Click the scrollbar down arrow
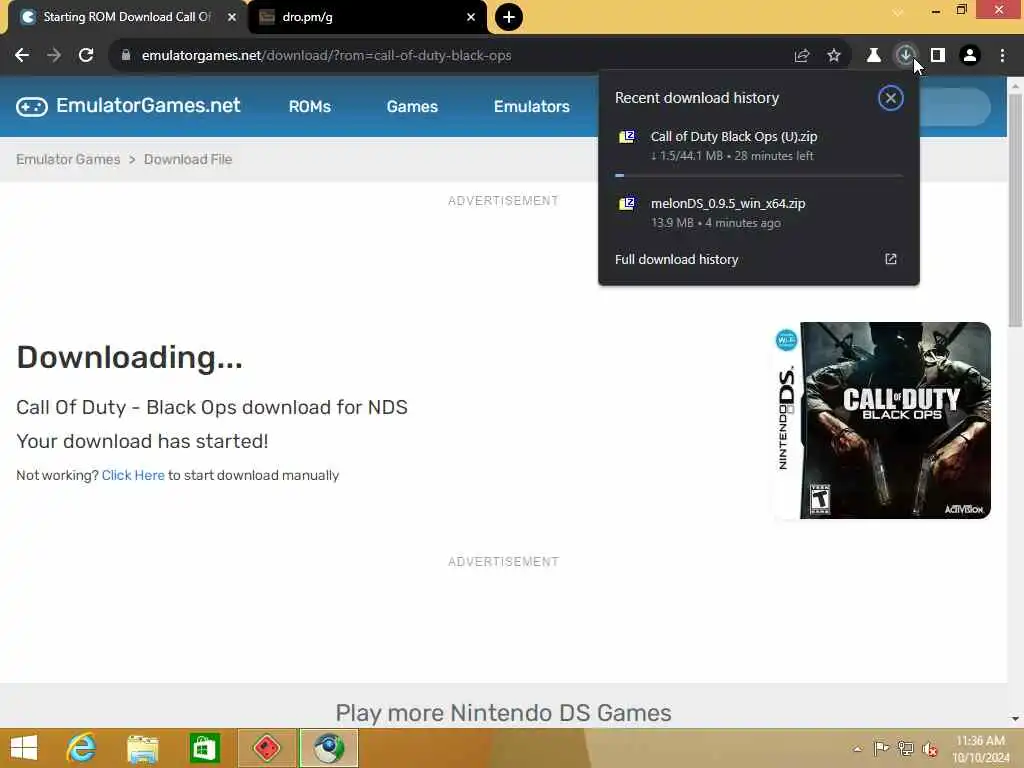 point(1015,719)
